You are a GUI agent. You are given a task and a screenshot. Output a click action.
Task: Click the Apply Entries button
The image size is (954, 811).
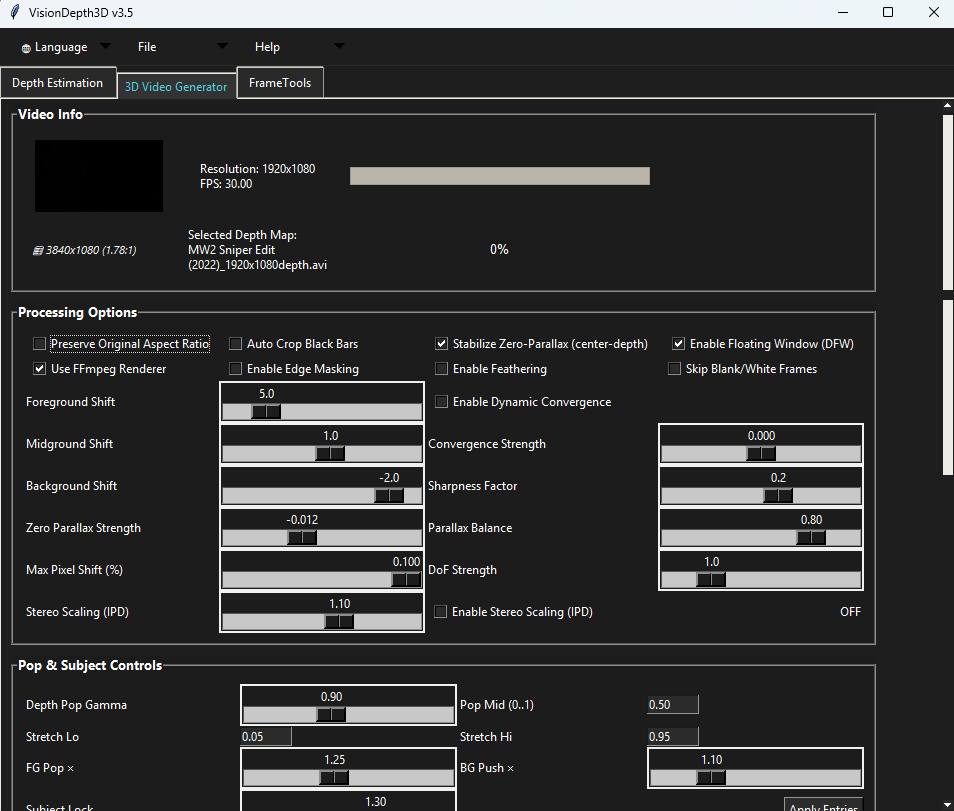(823, 804)
